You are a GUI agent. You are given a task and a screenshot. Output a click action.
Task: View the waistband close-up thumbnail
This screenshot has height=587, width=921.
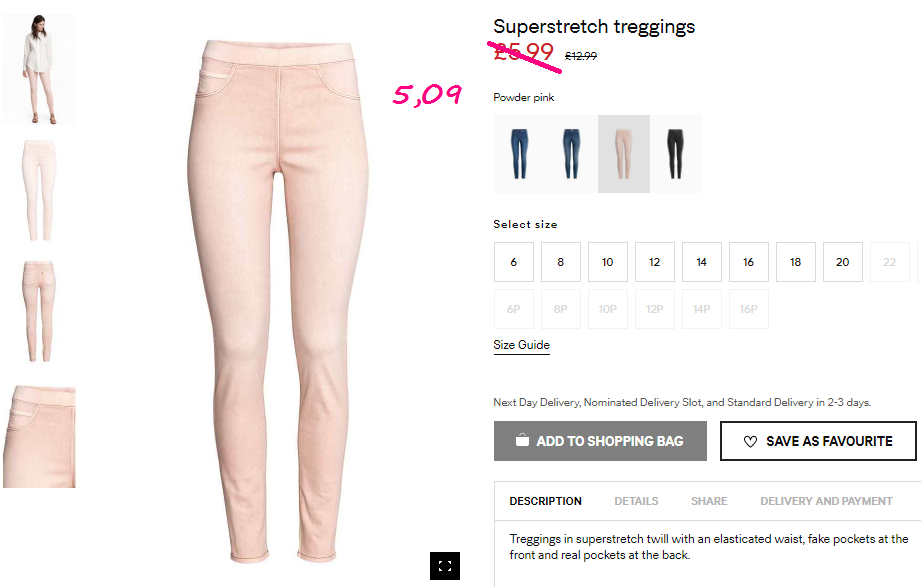click(39, 437)
